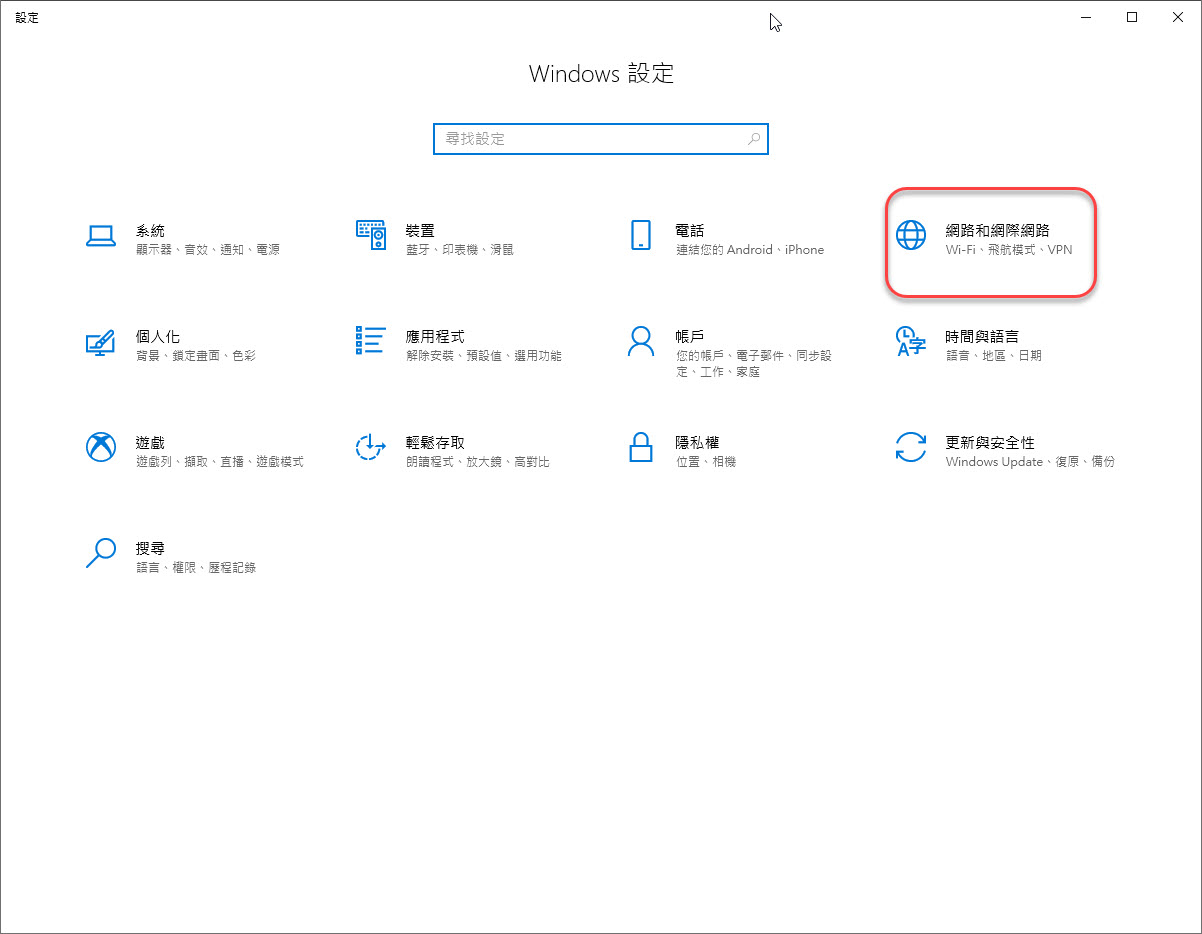This screenshot has height=934, width=1202.
Task: Open the 系統 laptop icon
Action: [101, 235]
